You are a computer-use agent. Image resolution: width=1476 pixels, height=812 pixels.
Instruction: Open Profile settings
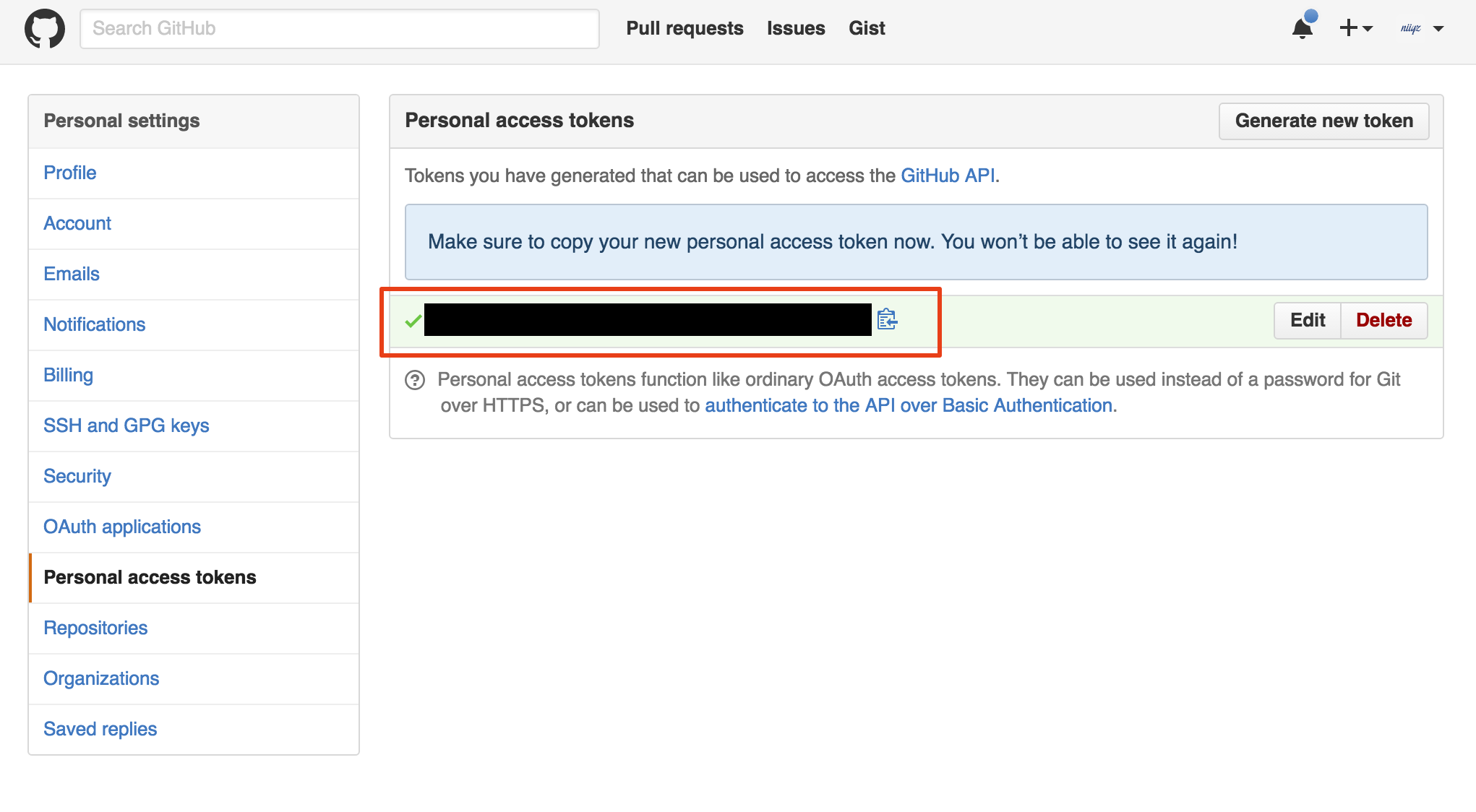tap(194, 173)
